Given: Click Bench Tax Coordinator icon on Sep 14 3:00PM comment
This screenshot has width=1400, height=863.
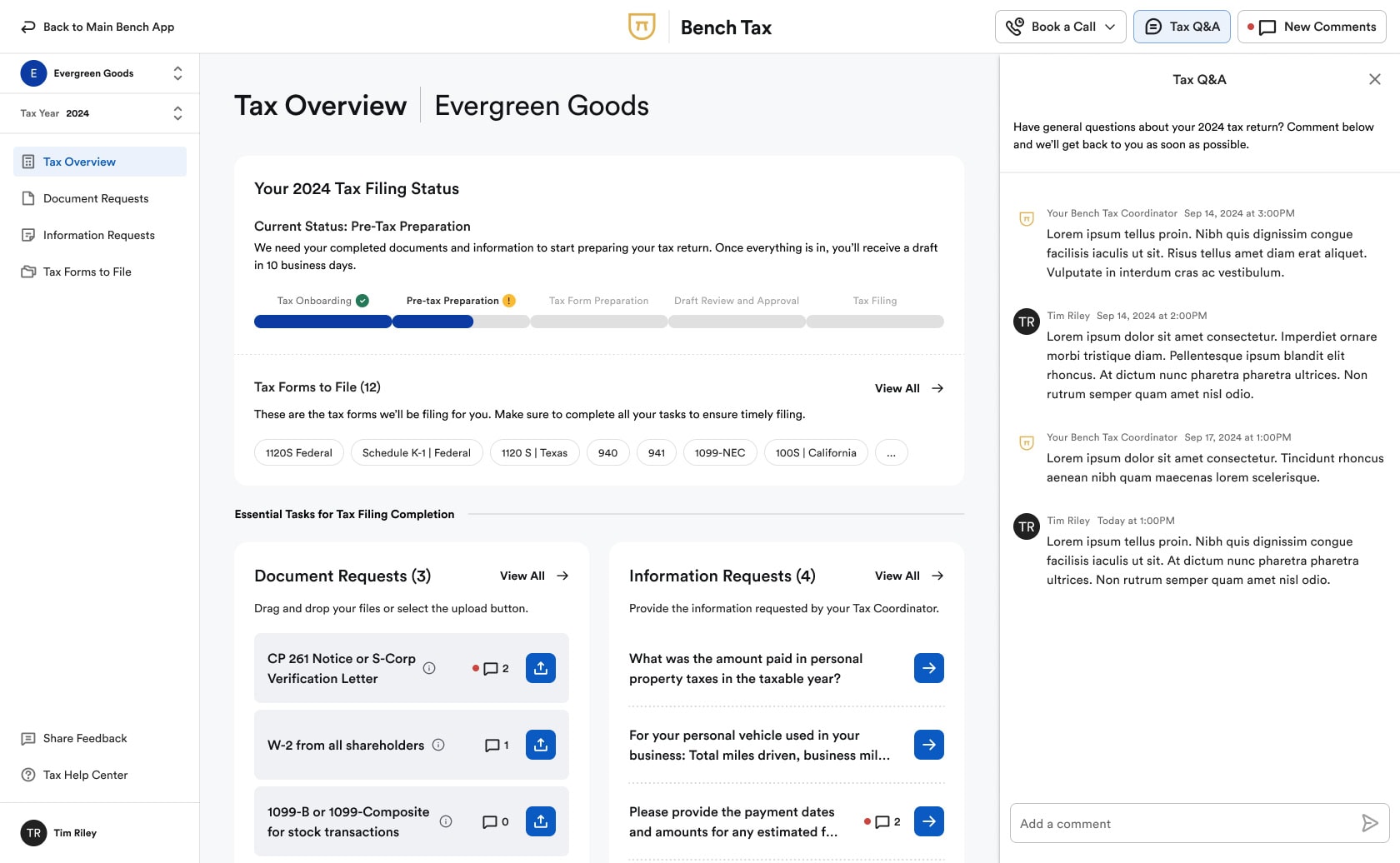Looking at the screenshot, I should coord(1027,218).
